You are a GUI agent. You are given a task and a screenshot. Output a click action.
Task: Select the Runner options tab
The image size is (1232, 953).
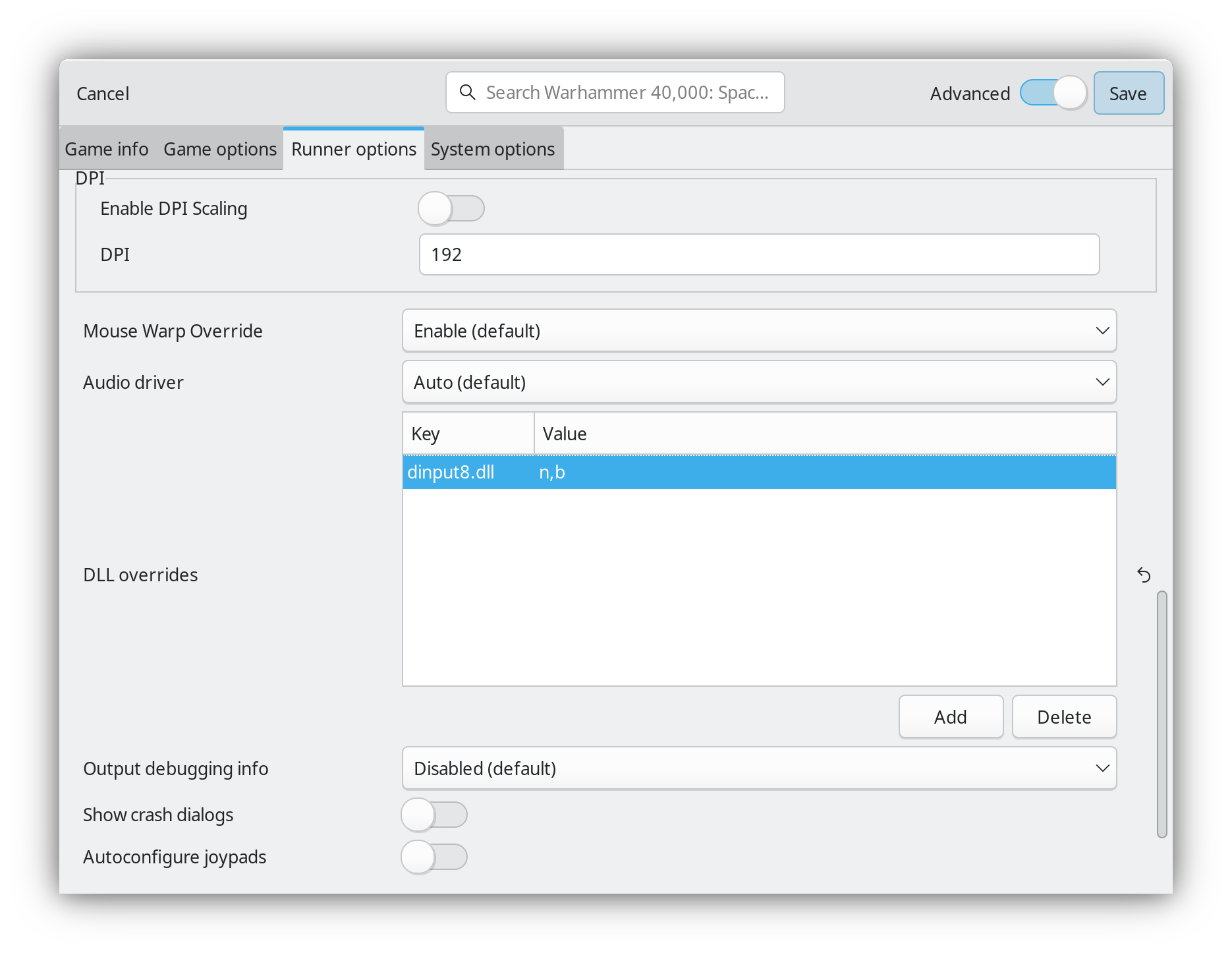tap(354, 149)
